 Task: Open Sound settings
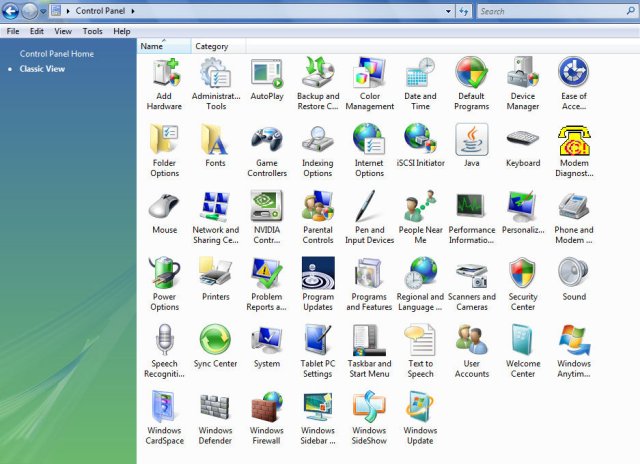point(574,280)
